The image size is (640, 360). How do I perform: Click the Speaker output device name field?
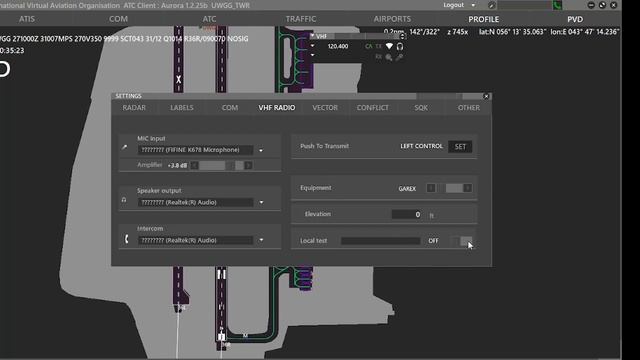pyautogui.click(x=195, y=202)
